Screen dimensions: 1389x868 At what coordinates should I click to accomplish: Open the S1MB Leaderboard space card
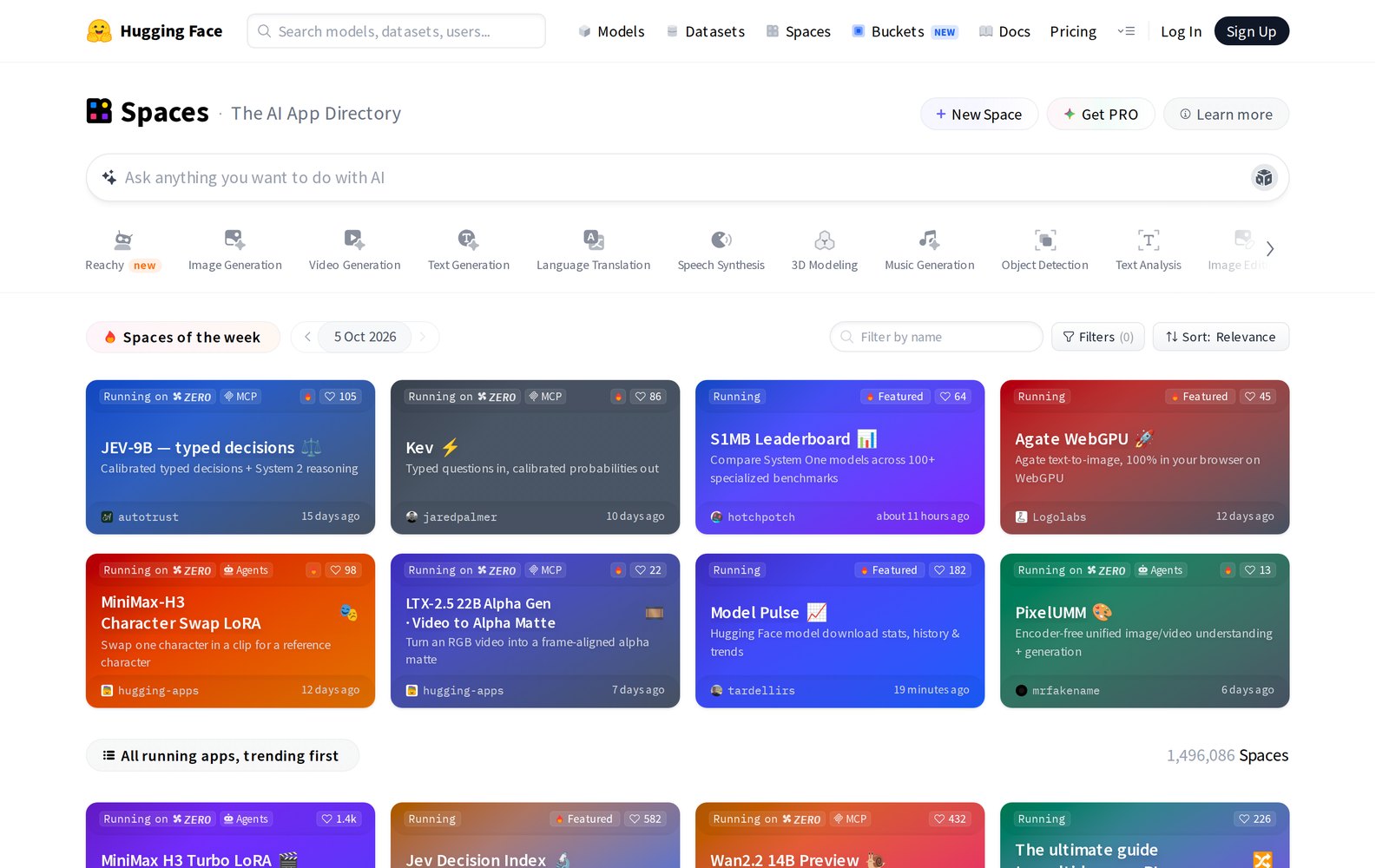[839, 457]
